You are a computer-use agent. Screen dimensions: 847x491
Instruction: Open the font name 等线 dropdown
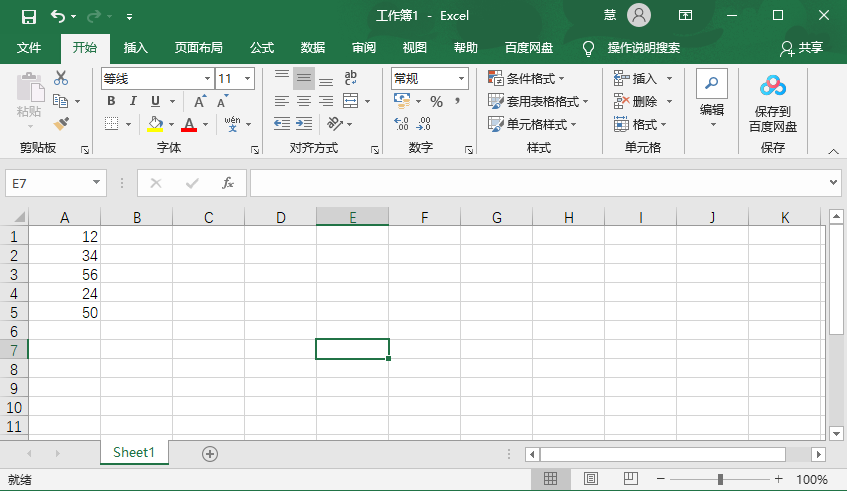click(207, 78)
